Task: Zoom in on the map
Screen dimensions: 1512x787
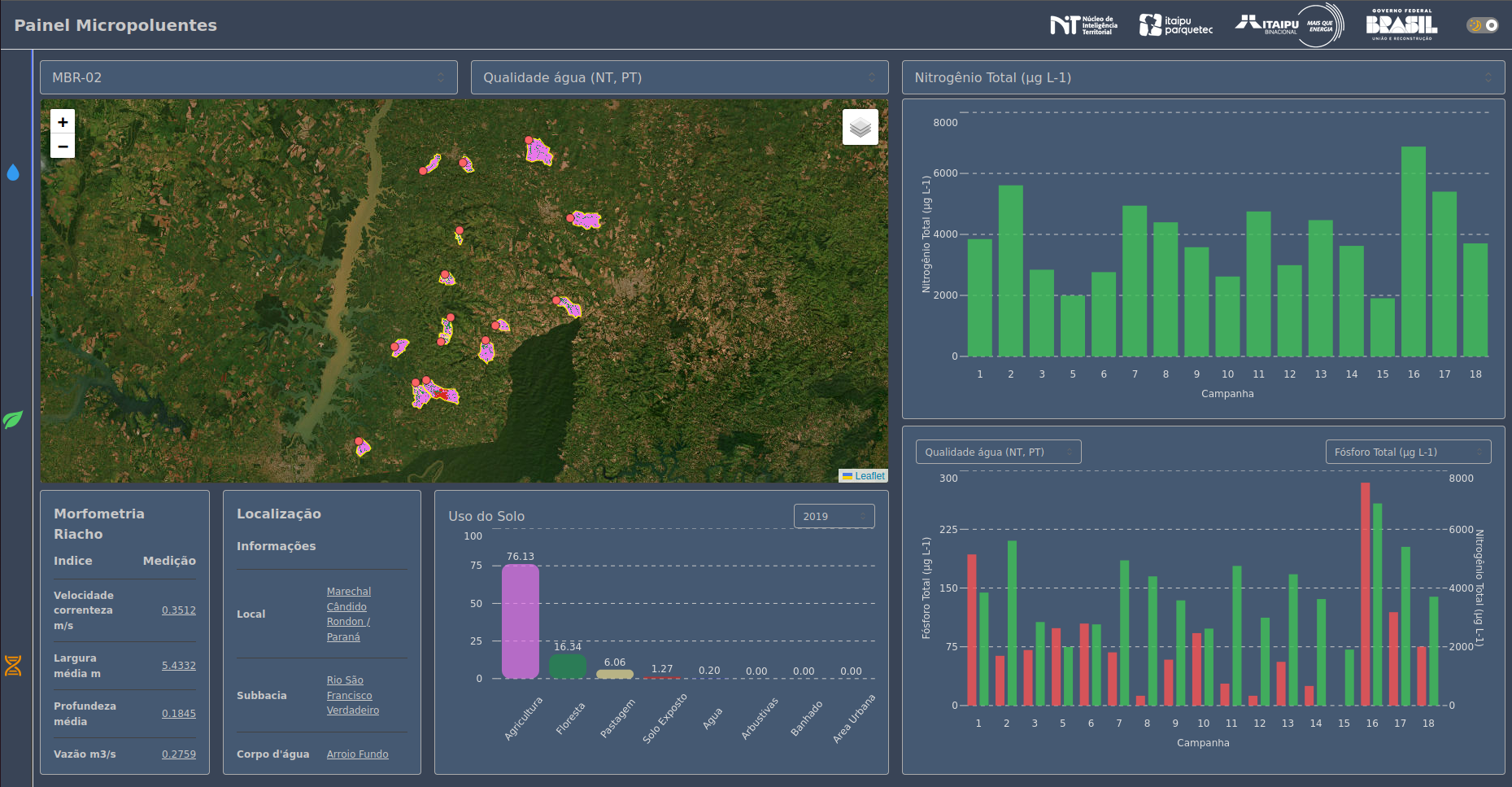Action: [63, 122]
